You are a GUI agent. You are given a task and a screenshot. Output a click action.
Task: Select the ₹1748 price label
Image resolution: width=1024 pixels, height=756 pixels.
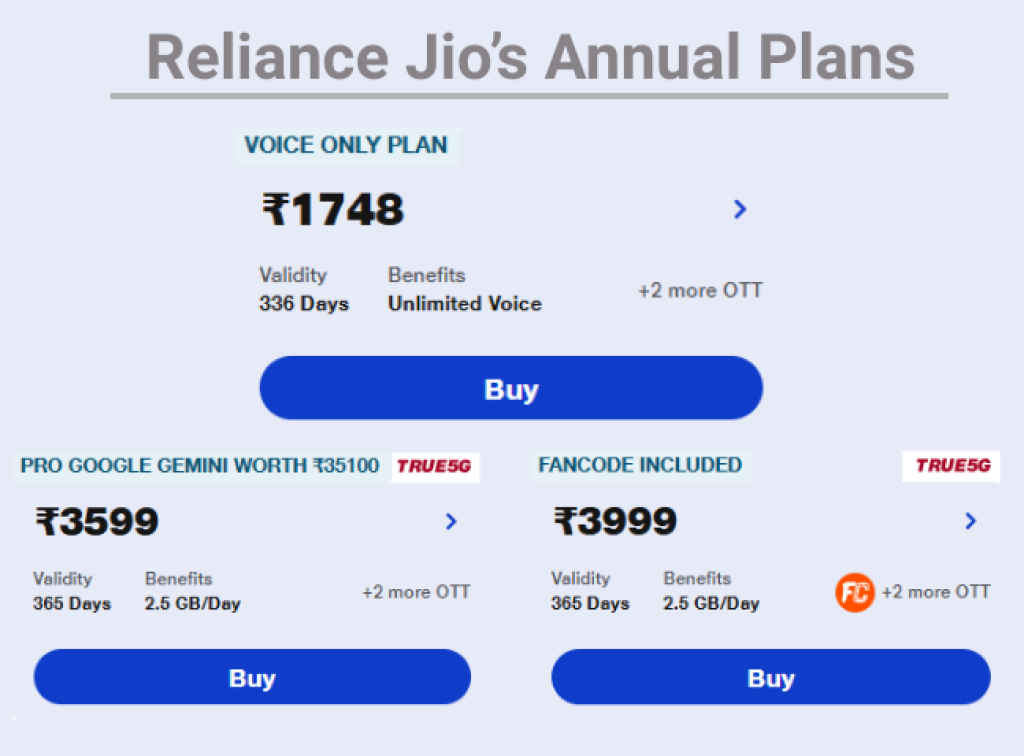coord(331,210)
